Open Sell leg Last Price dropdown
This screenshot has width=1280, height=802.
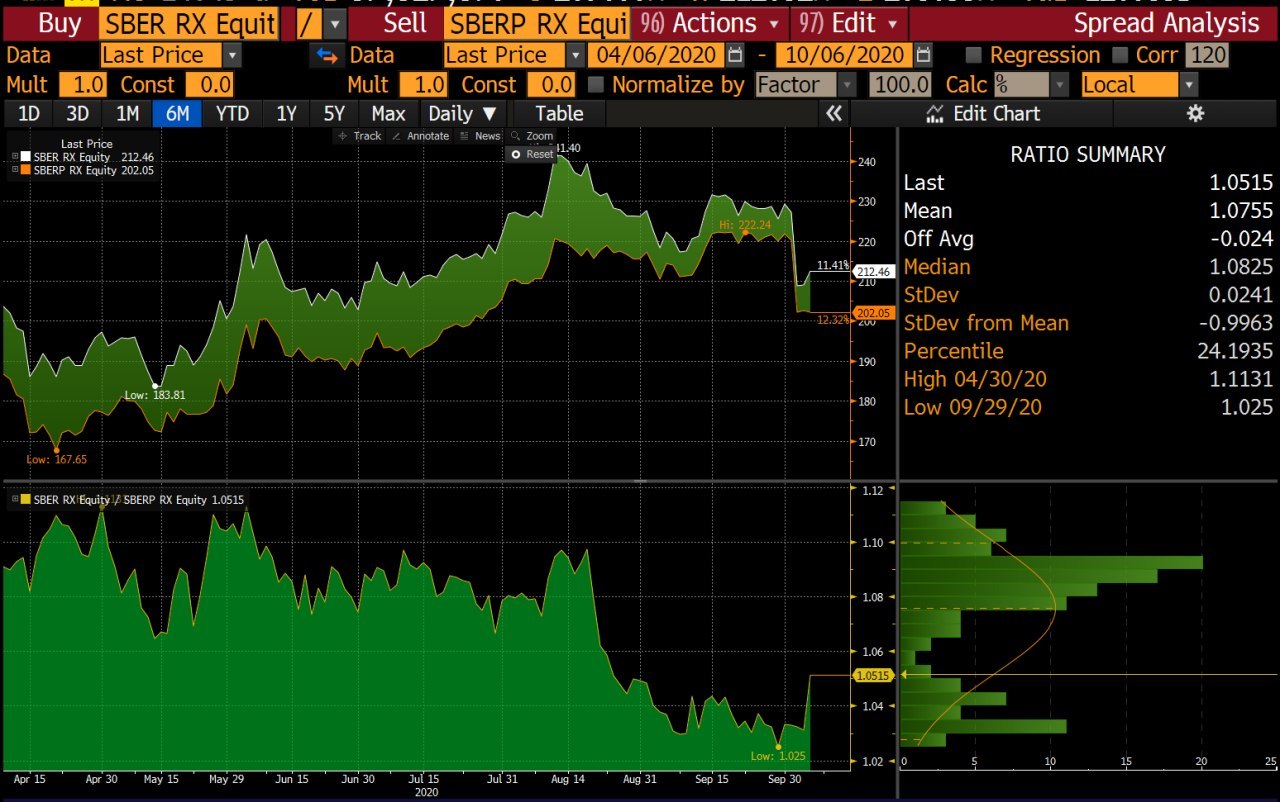tap(575, 56)
